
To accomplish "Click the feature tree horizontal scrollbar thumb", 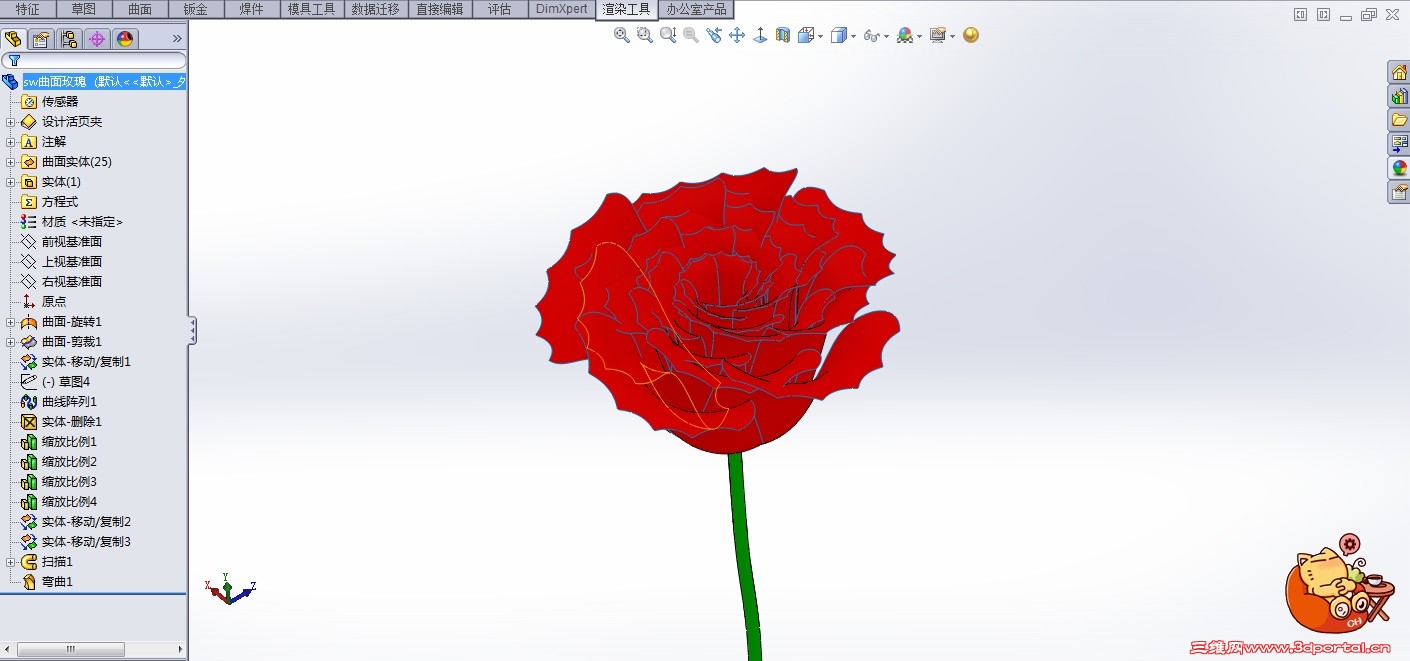I will [x=71, y=650].
